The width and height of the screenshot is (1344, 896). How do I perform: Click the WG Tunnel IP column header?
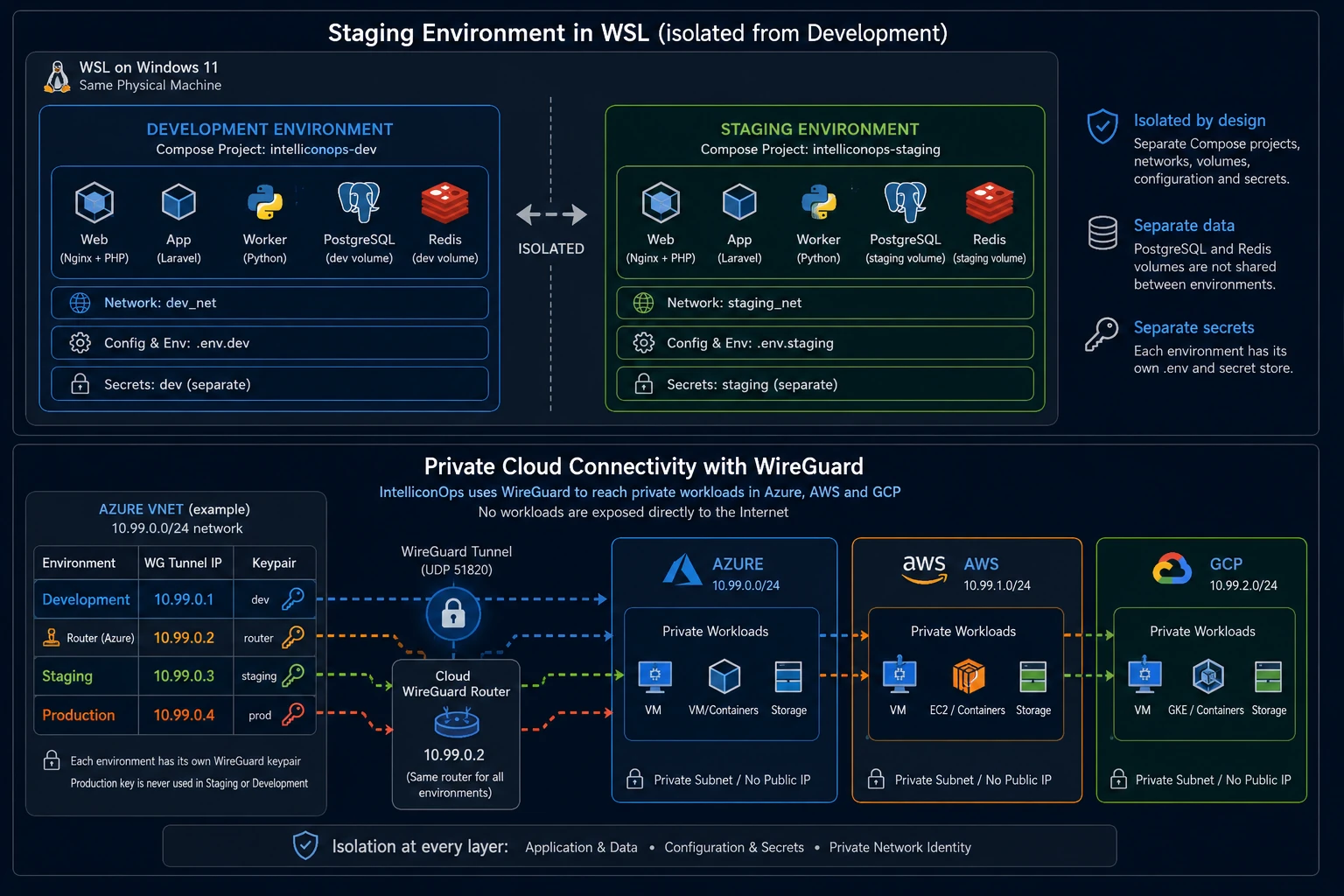[184, 563]
